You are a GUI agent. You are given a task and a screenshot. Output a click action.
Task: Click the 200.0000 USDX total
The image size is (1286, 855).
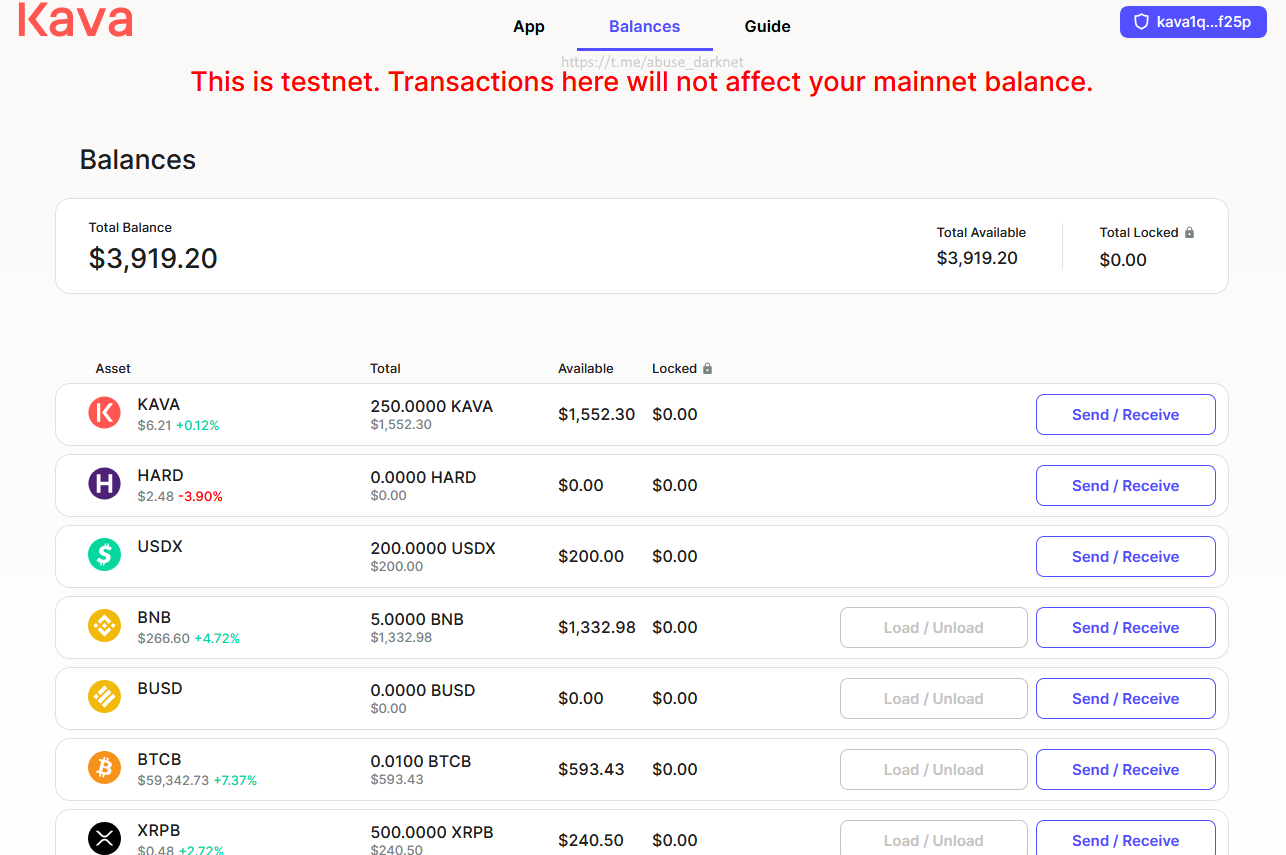(x=433, y=549)
